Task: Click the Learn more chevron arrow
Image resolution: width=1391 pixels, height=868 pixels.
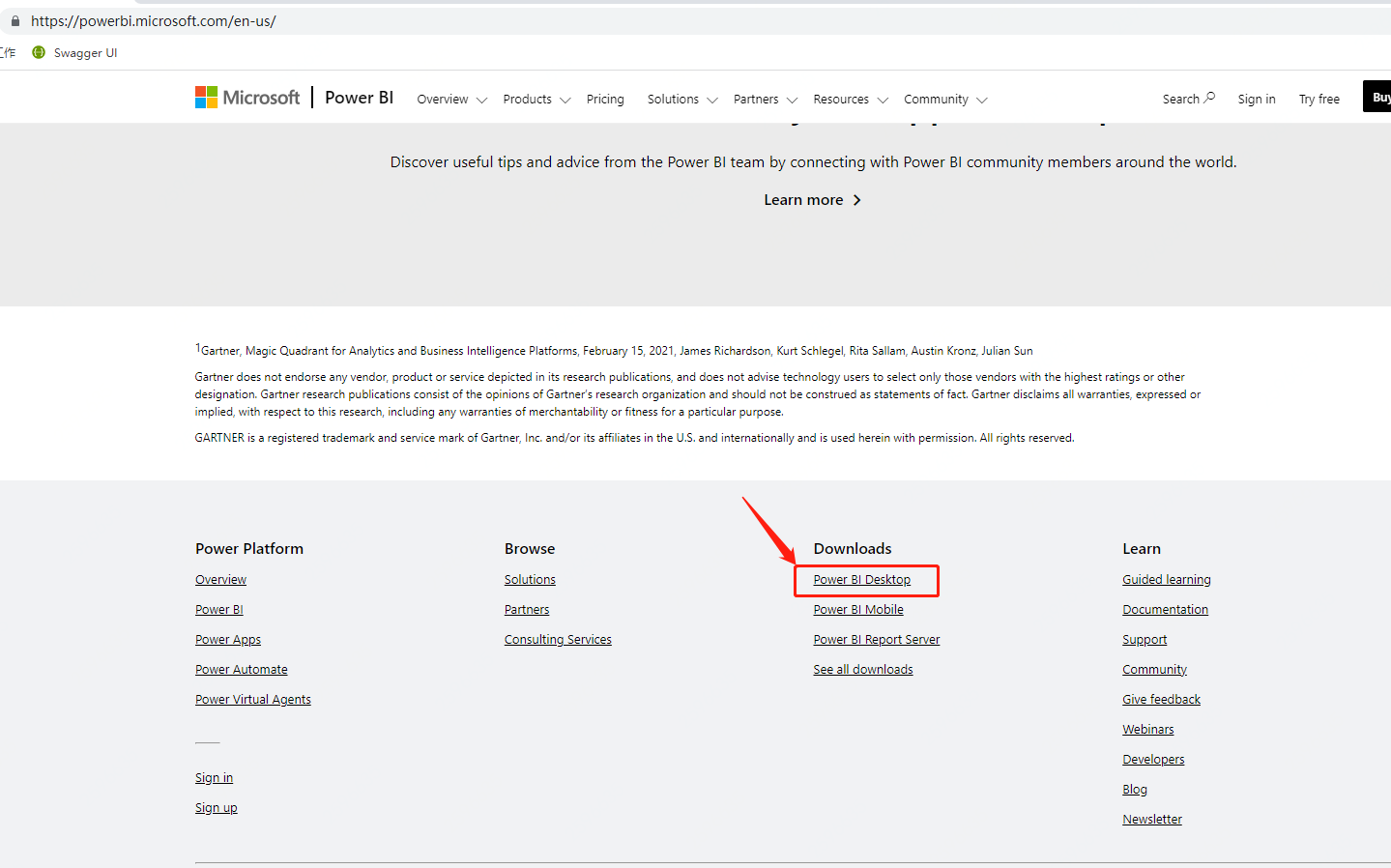Action: pos(856,200)
